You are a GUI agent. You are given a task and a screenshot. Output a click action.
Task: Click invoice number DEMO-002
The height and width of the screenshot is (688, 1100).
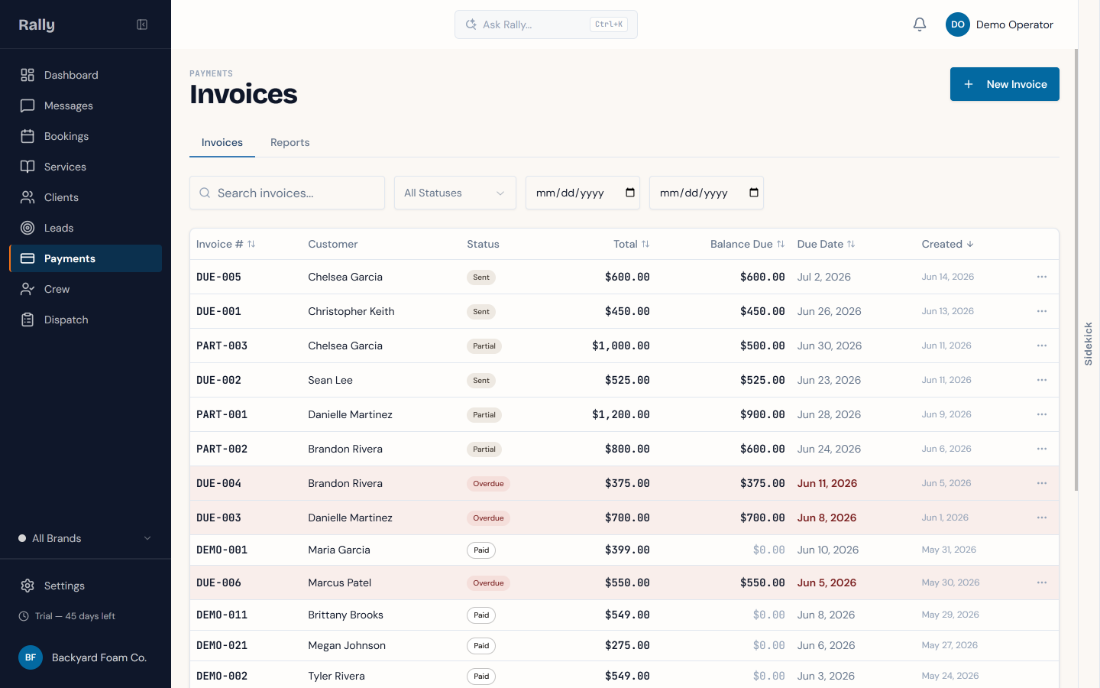(222, 676)
